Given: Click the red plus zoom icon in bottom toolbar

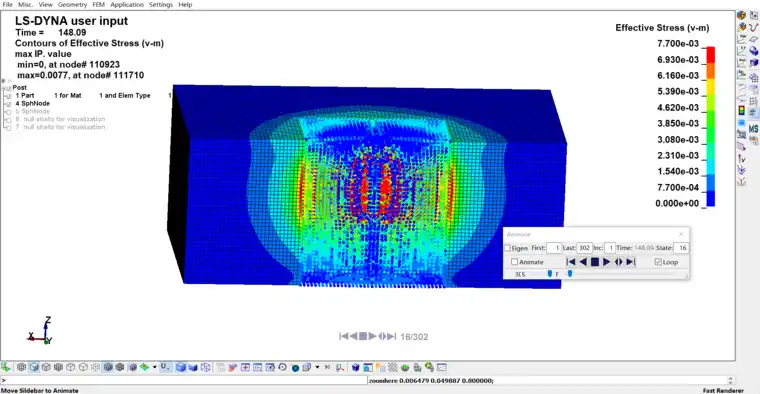Looking at the screenshot, I should point(245,367).
